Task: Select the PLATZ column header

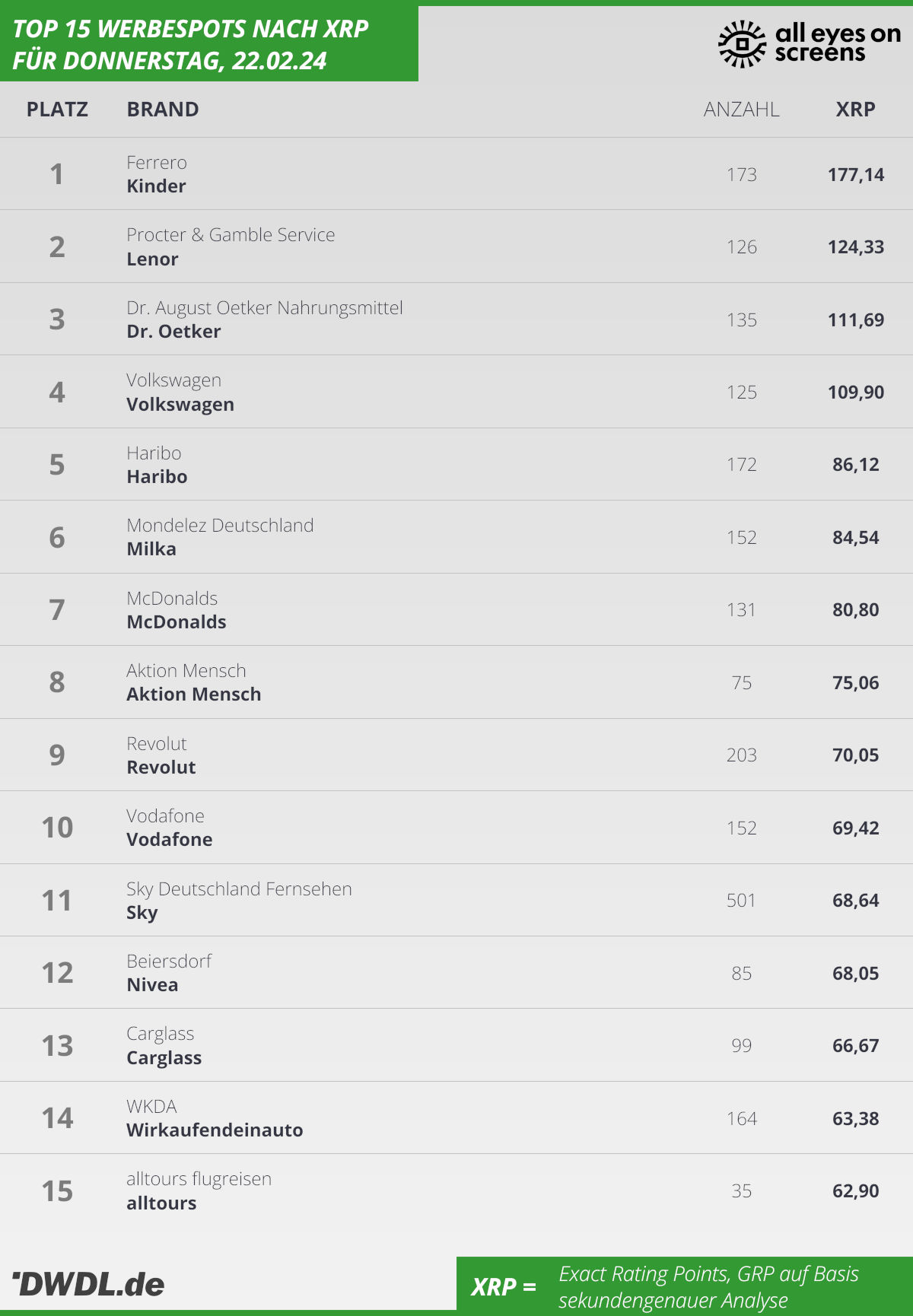Action: (x=57, y=110)
